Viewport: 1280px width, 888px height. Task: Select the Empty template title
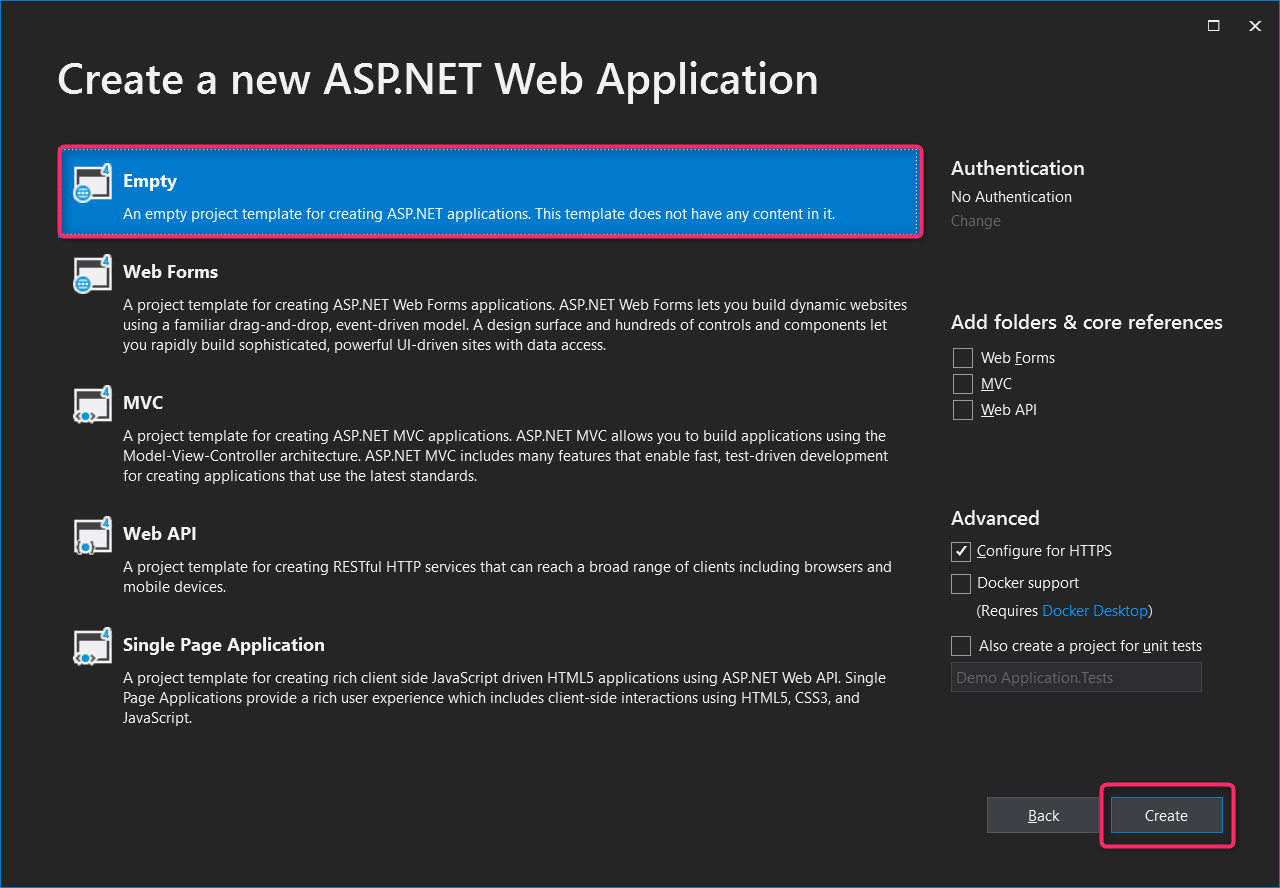(150, 181)
